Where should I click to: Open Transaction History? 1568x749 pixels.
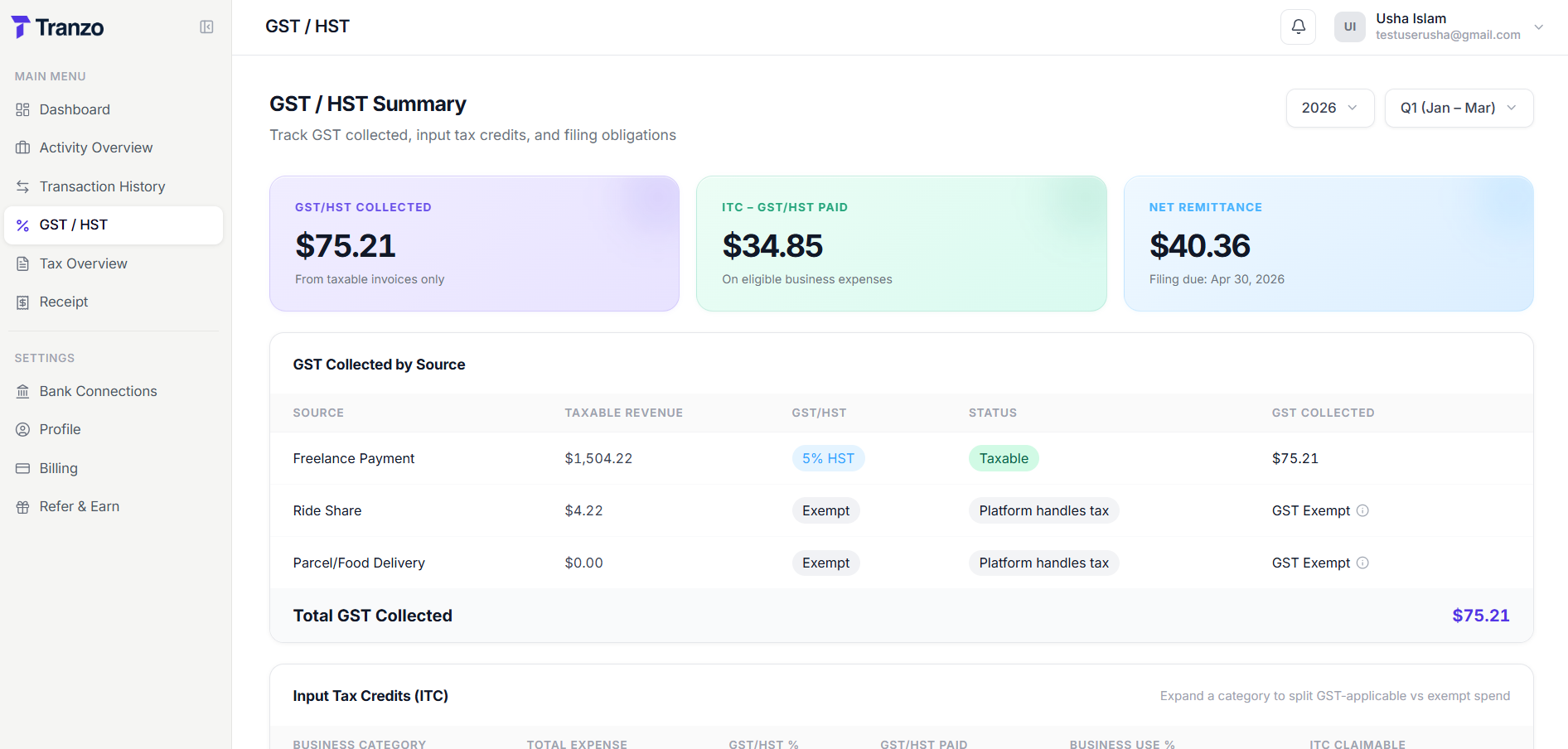114,186
